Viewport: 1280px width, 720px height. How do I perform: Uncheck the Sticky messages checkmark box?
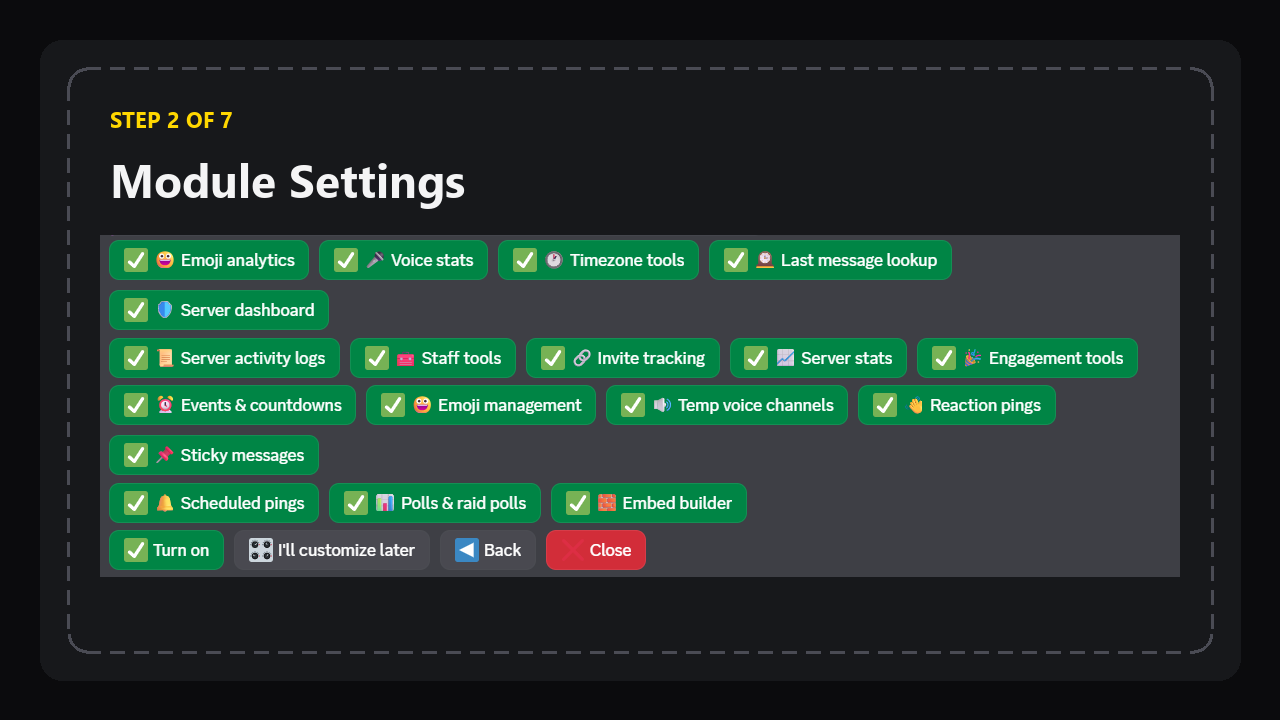pos(136,455)
